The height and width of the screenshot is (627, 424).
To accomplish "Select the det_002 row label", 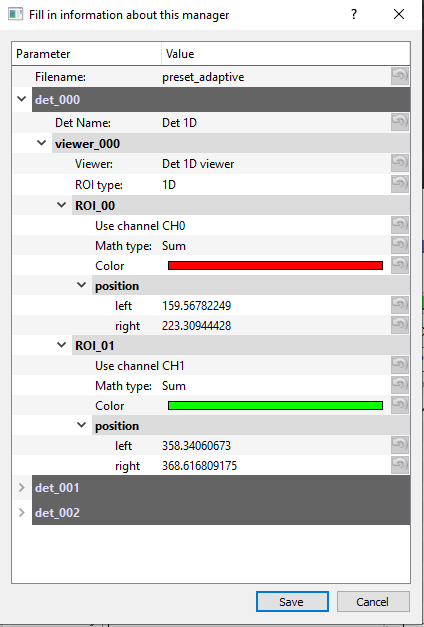I will pos(57,513).
